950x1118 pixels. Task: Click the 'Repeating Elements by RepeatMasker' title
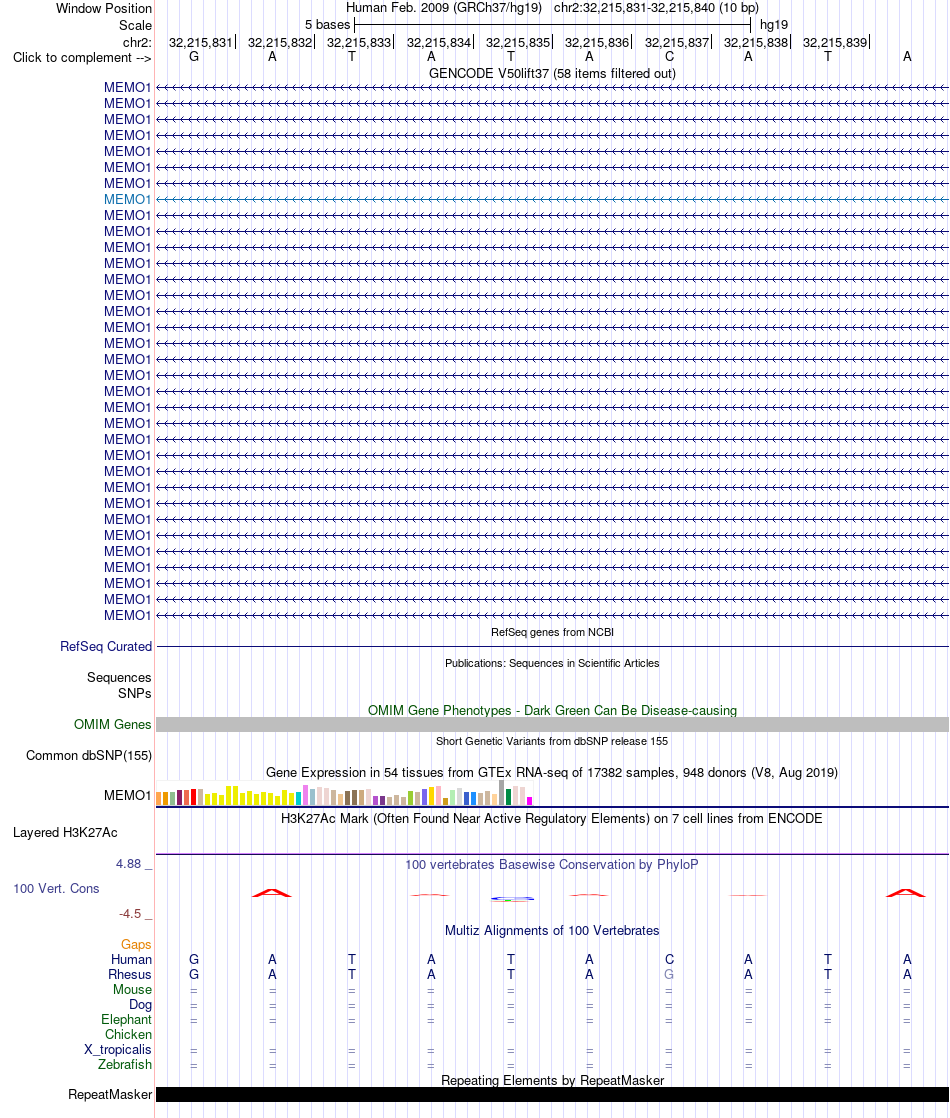click(x=552, y=1080)
